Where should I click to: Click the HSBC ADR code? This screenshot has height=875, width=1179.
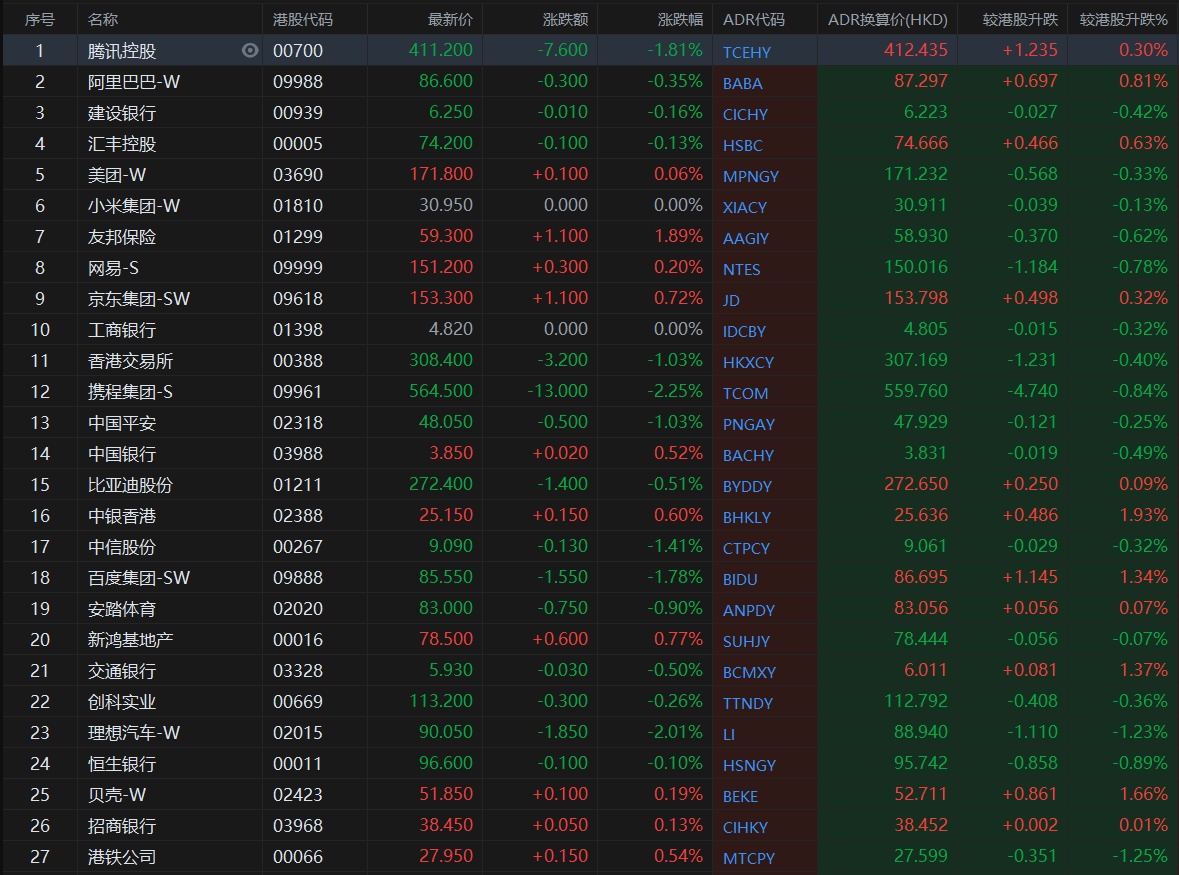(x=742, y=145)
